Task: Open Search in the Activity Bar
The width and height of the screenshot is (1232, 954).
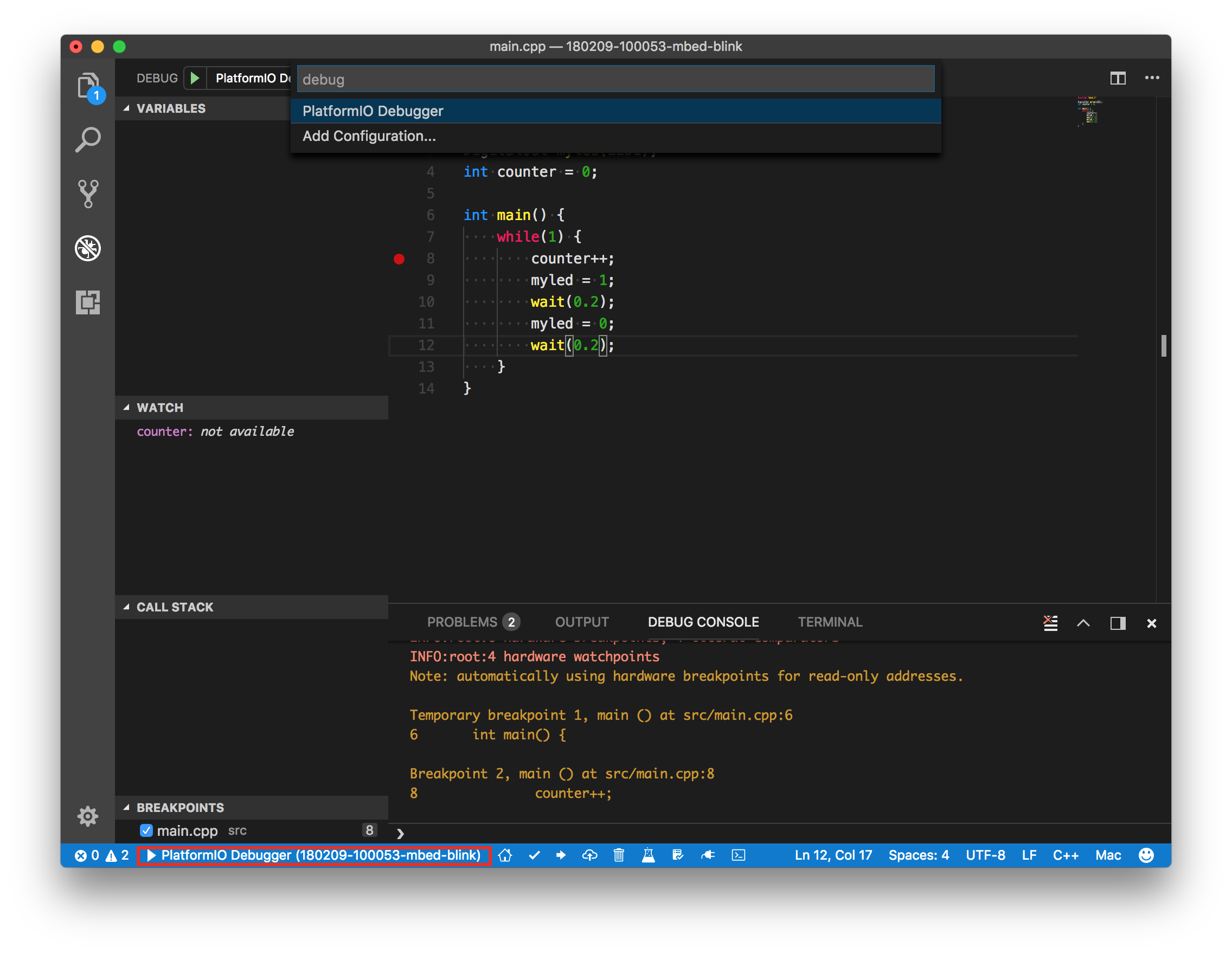Action: point(88,139)
